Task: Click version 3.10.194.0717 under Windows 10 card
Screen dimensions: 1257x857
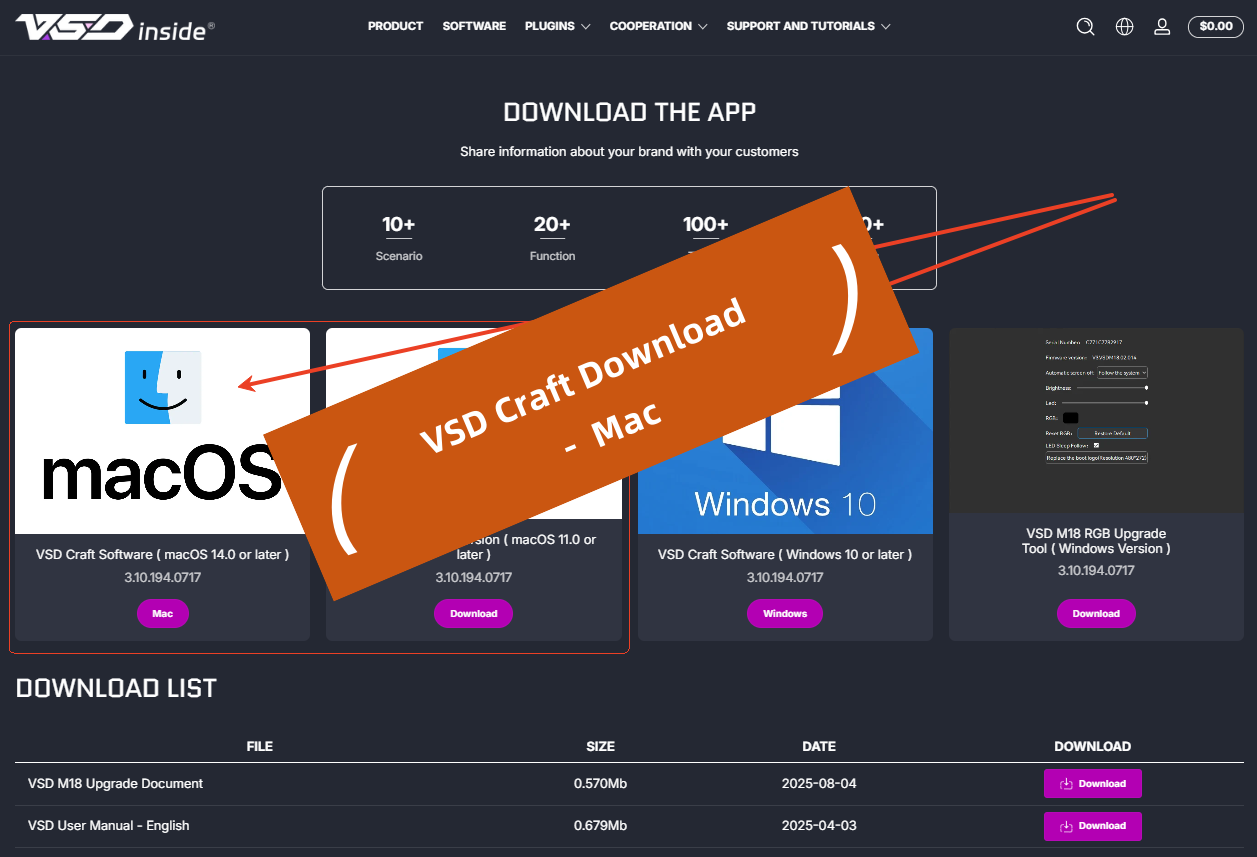Action: [x=785, y=577]
